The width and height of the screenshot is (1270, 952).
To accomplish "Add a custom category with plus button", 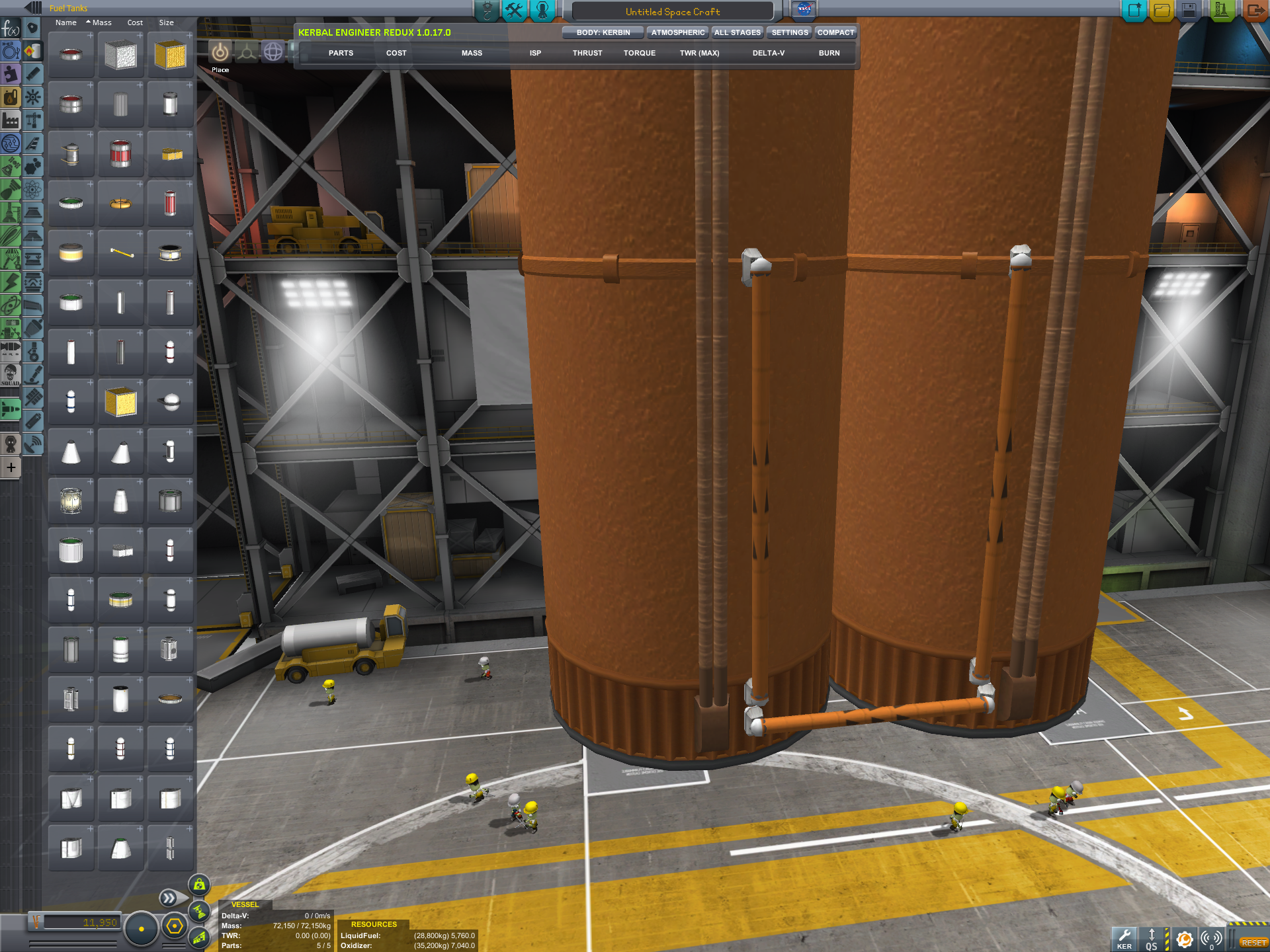I will [11, 467].
